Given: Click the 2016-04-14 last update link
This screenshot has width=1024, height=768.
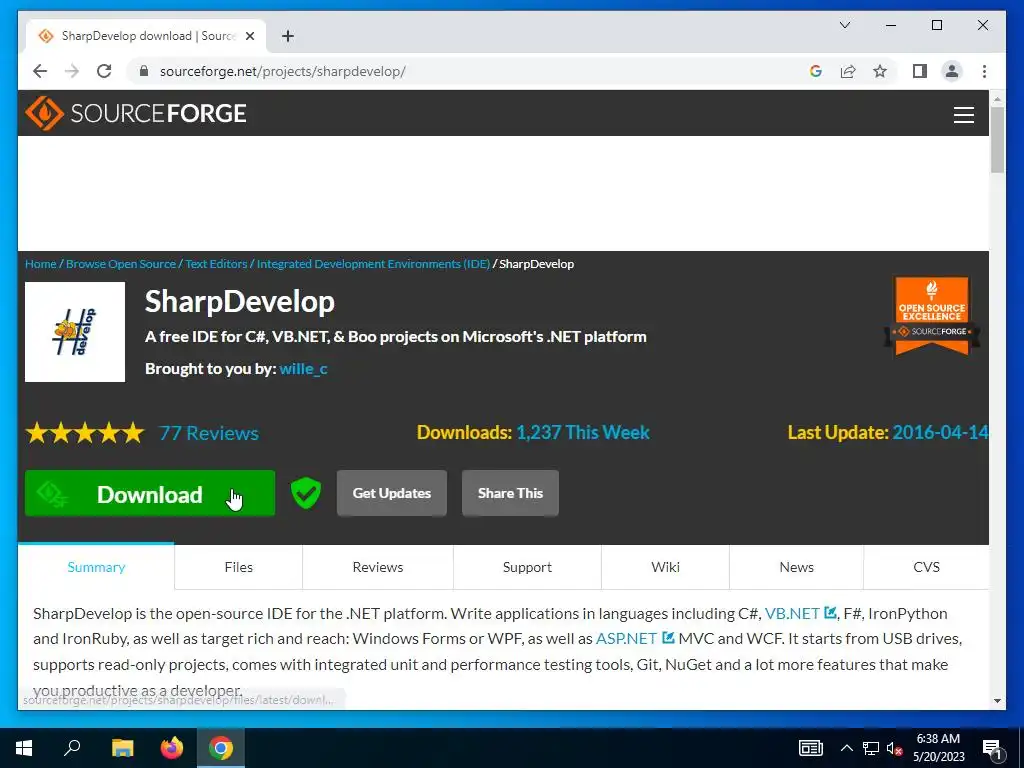Looking at the screenshot, I should pos(940,432).
